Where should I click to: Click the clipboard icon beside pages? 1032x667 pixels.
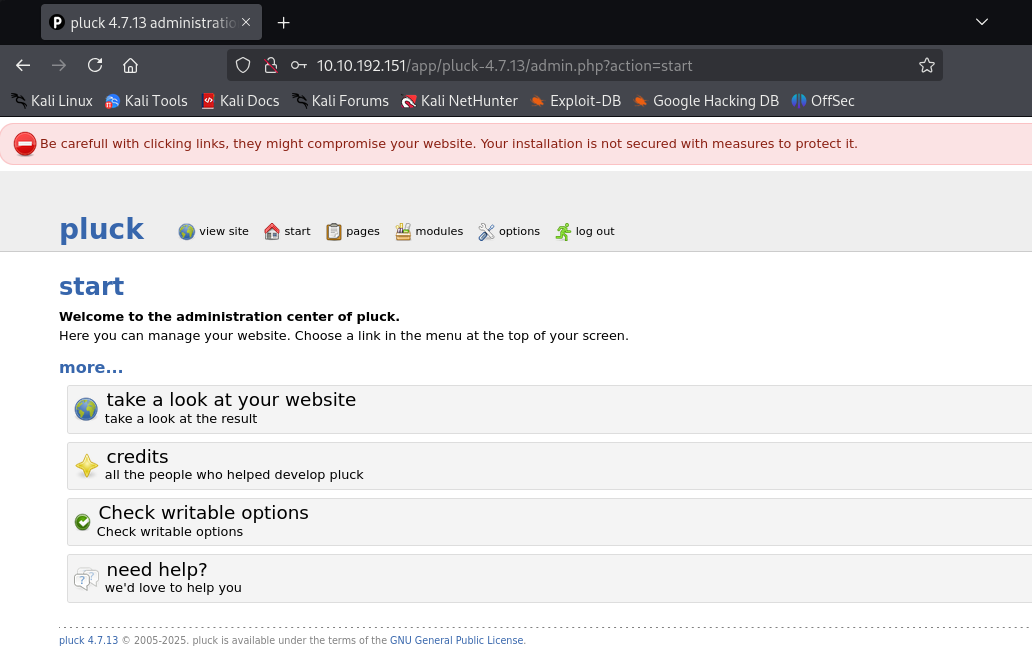coord(334,232)
